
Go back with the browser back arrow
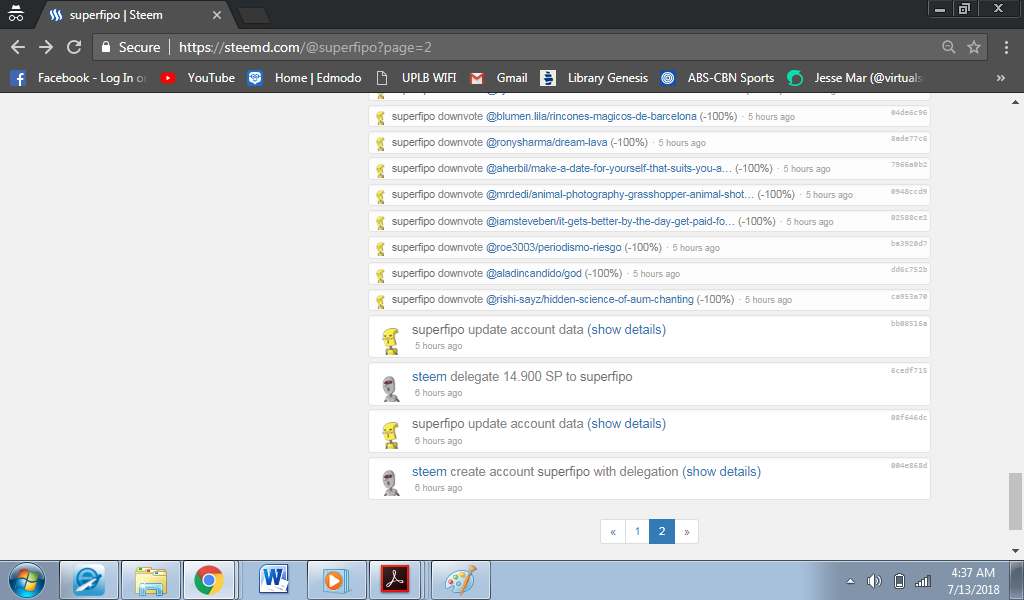tap(18, 47)
